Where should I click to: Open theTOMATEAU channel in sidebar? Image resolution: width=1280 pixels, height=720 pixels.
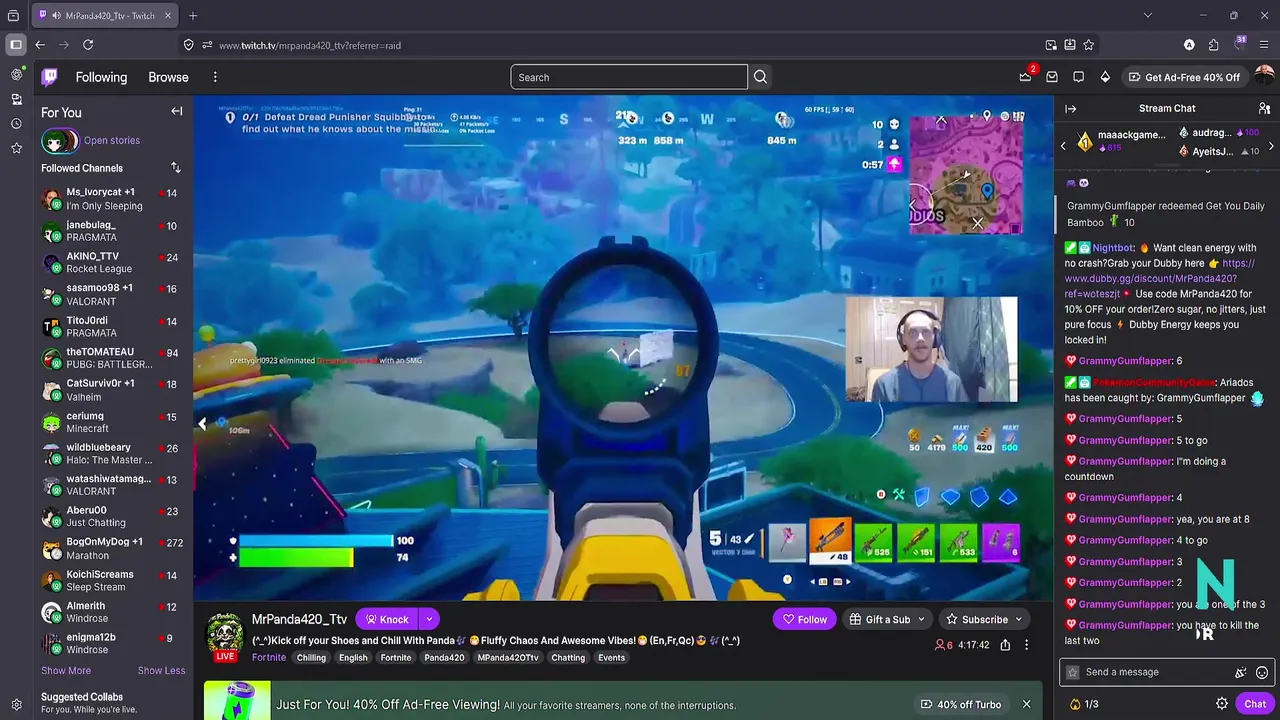109,358
